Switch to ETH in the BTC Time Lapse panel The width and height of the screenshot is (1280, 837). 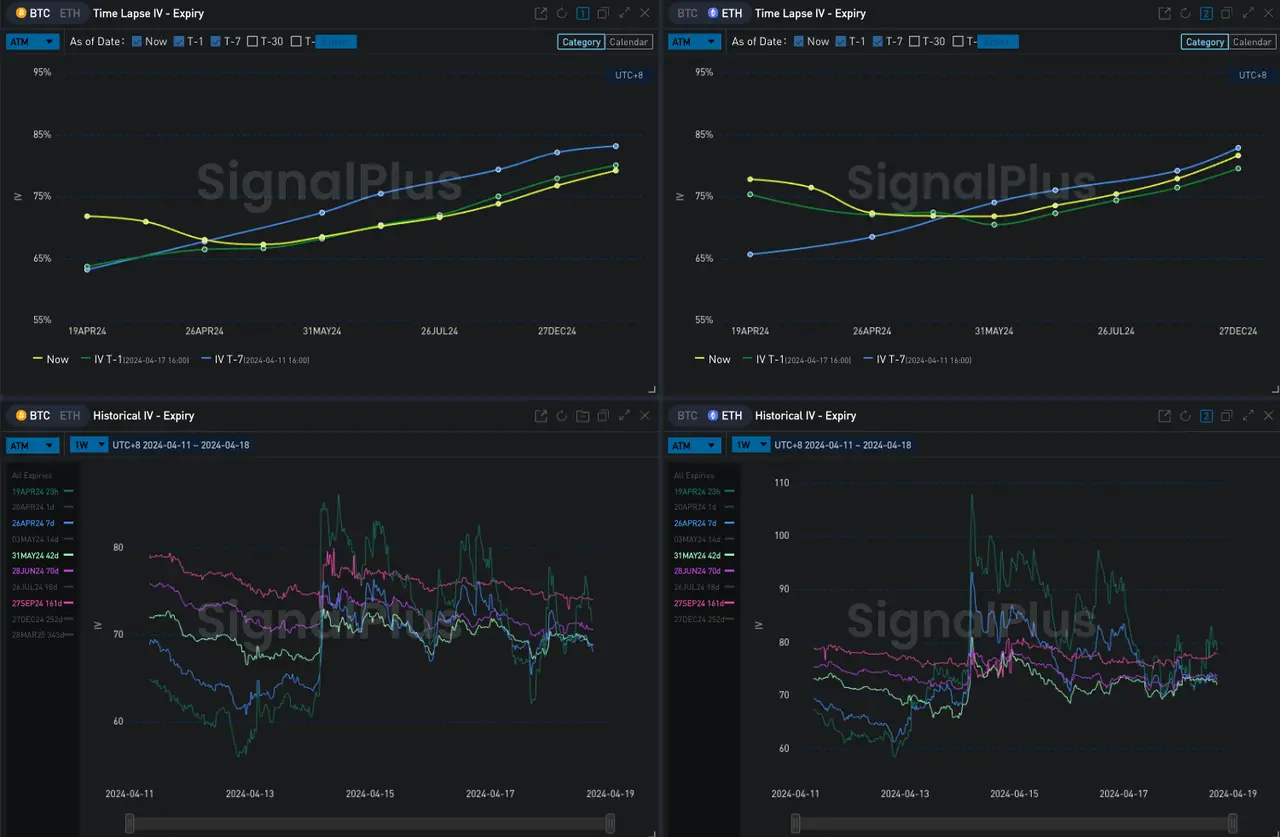coord(69,13)
